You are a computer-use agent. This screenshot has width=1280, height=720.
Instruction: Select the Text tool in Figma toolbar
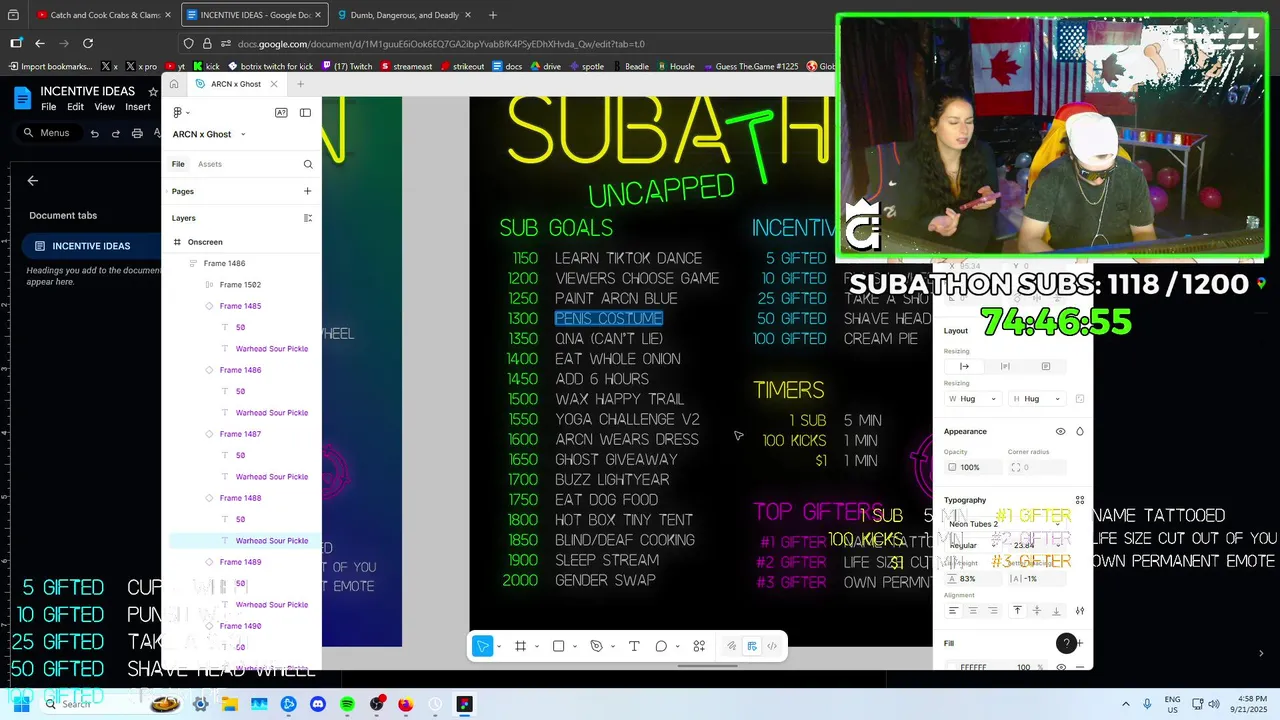tap(634, 646)
